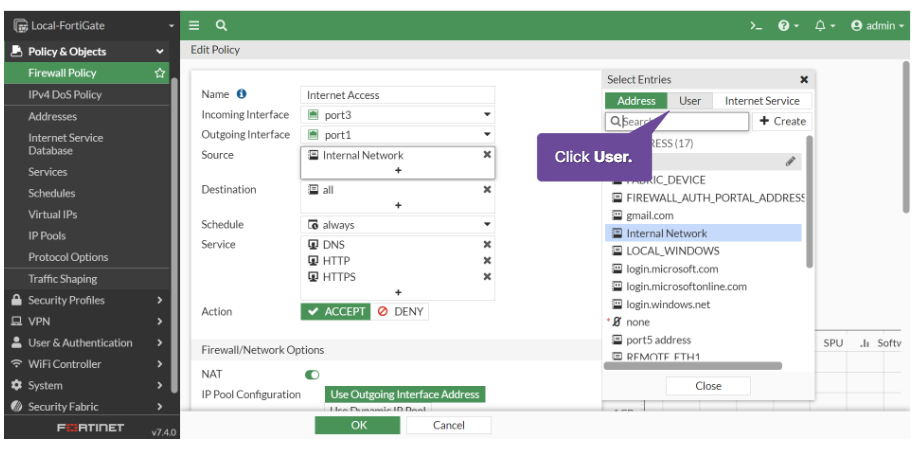This screenshot has height=462, width=916.
Task: Click the favorite star beside Firewall Policy
Action: pyautogui.click(x=159, y=73)
